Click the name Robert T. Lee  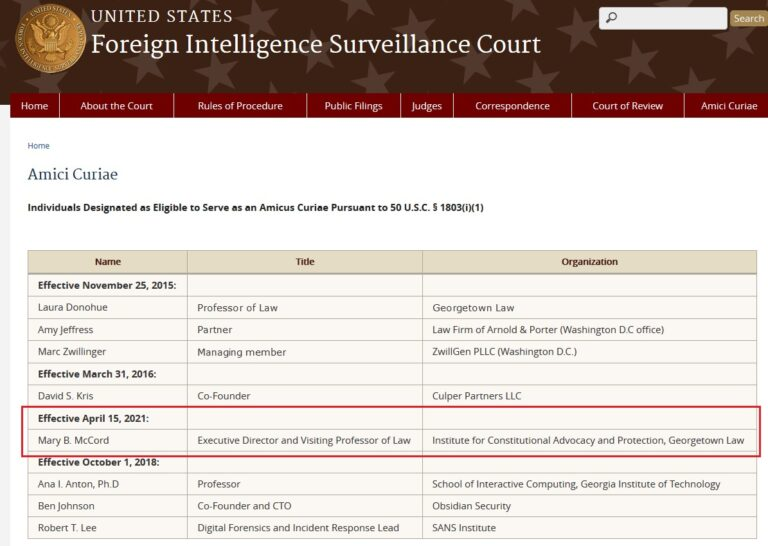[x=67, y=528]
